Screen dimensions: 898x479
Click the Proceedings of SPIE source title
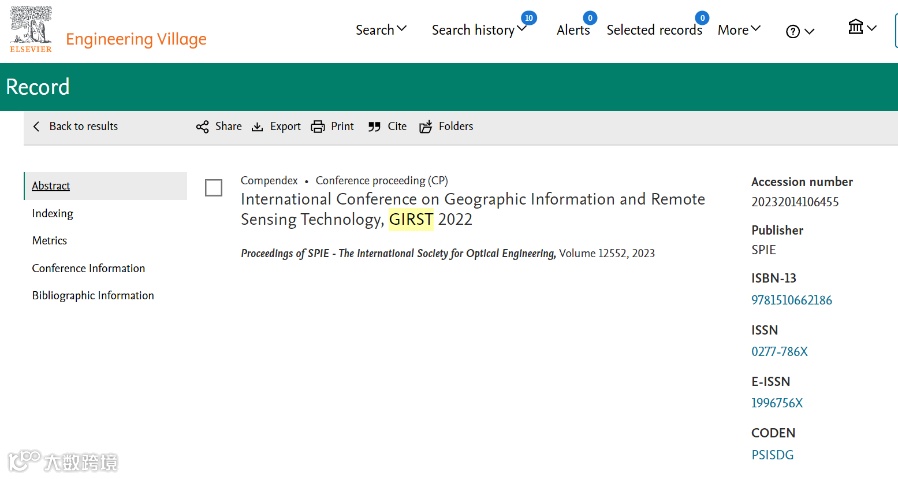click(398, 253)
